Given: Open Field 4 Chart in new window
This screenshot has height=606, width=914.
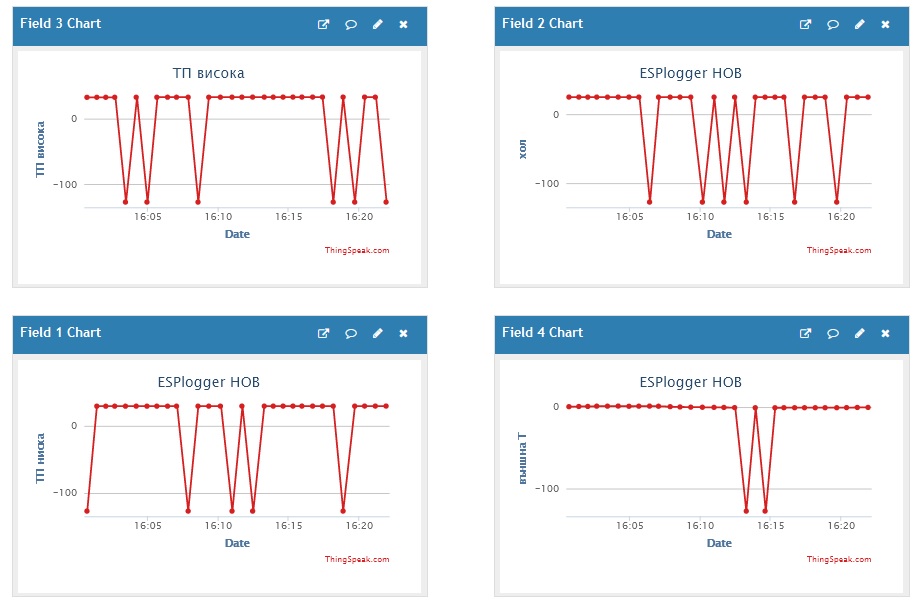Looking at the screenshot, I should 805,334.
